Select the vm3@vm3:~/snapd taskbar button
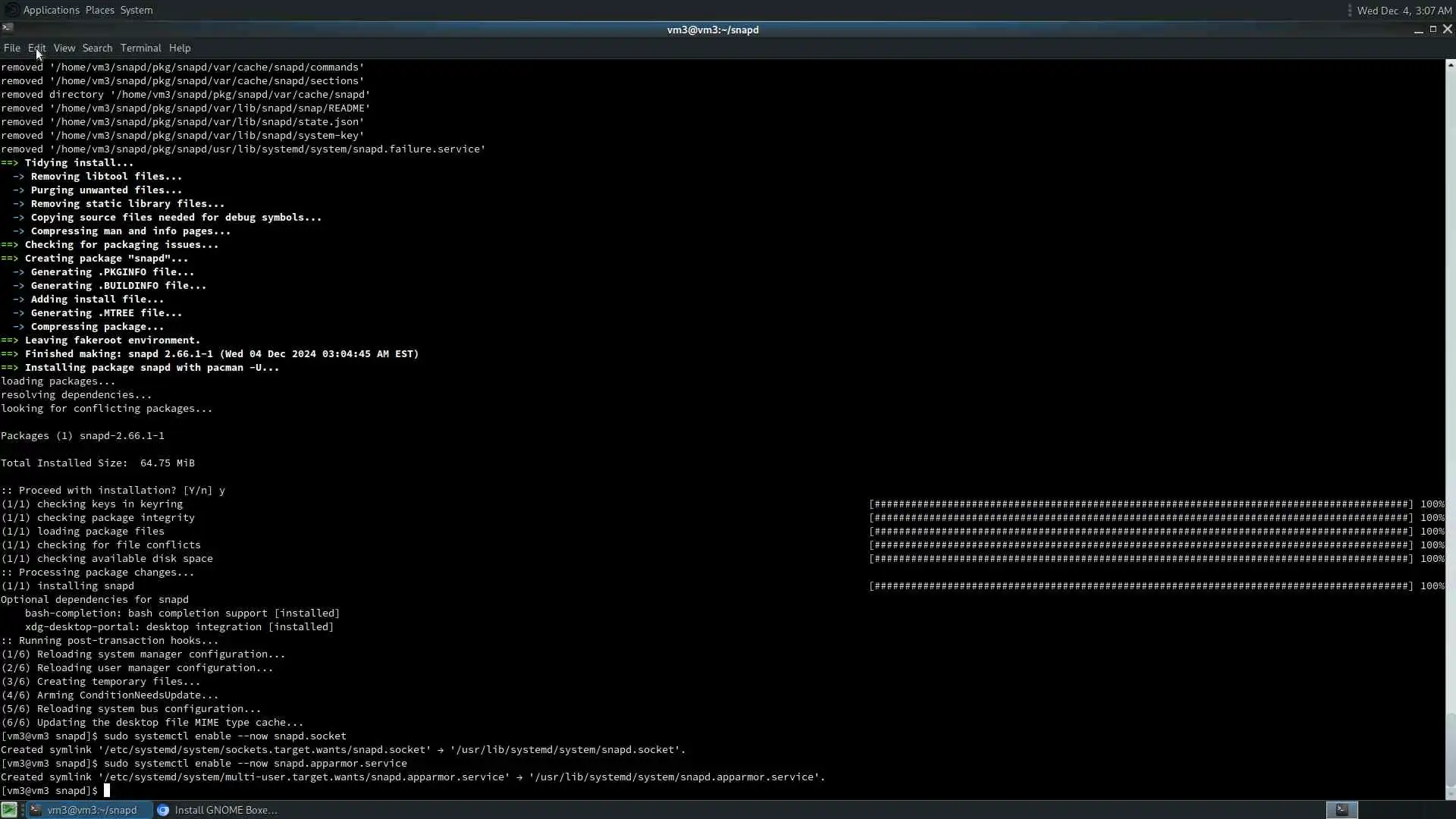Screen dimensions: 1456x819 pyautogui.click(x=89, y=810)
